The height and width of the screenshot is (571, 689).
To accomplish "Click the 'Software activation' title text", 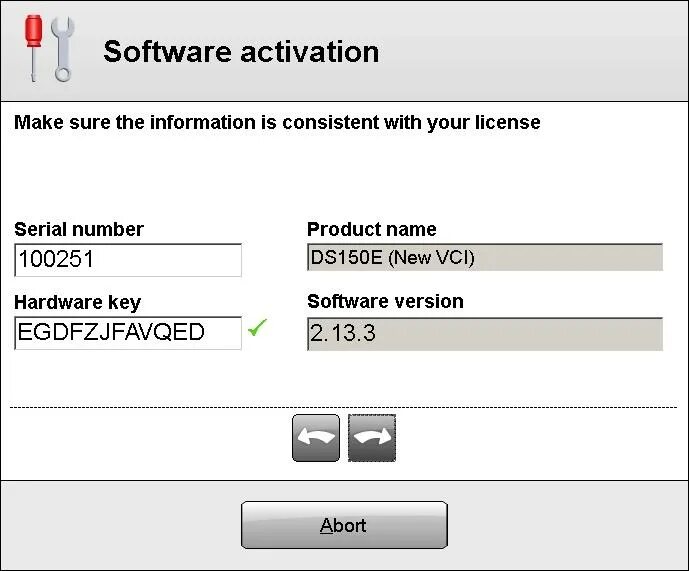I will [241, 51].
